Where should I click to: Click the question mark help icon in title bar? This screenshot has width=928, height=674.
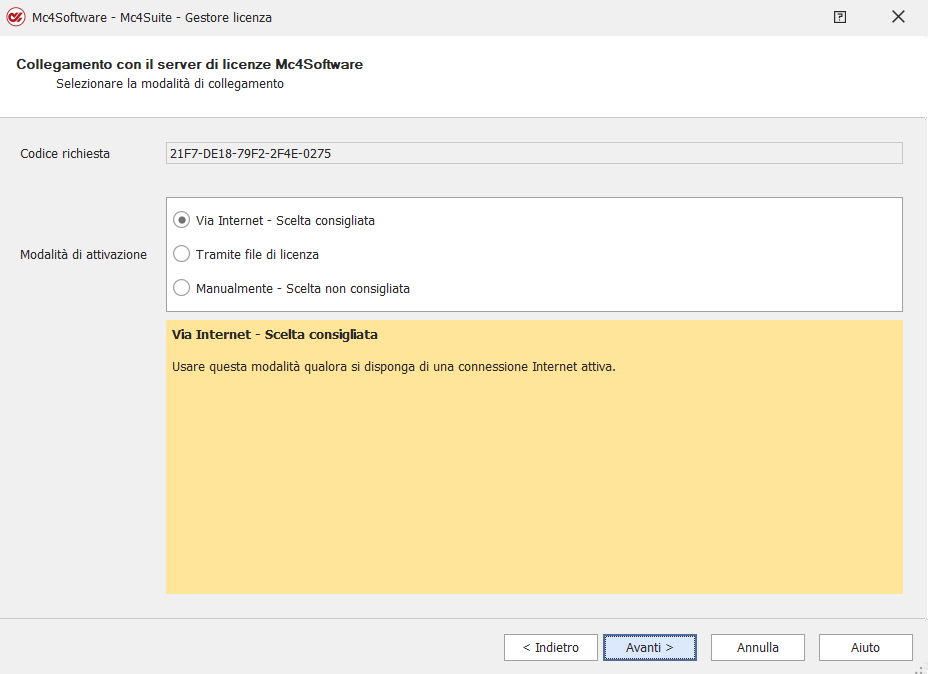[x=840, y=17]
